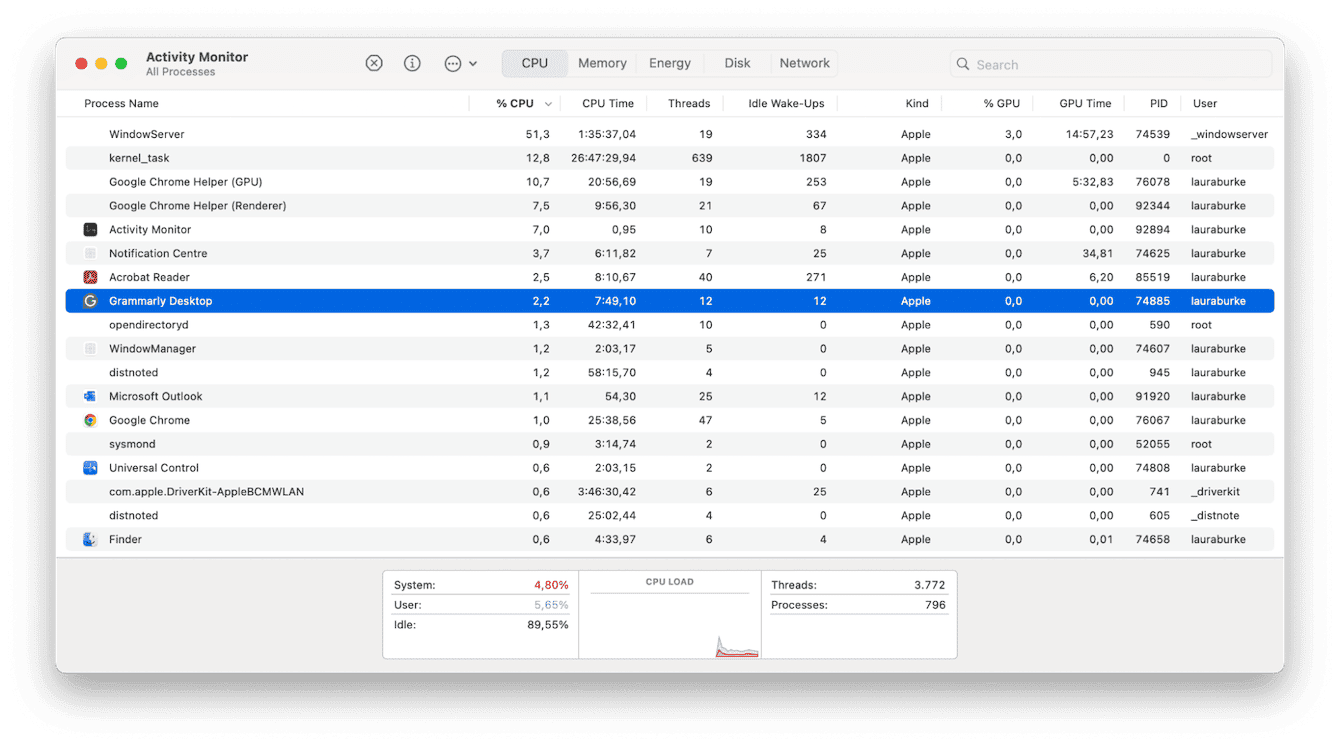Select the Grammarly Desktop icon
Image resolution: width=1340 pixels, height=747 pixels.
88,301
